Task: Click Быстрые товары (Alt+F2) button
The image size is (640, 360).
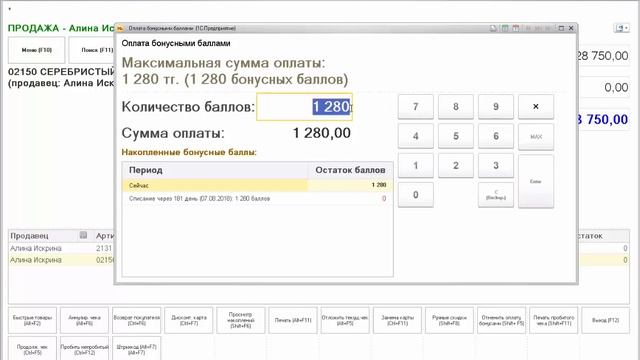Action: coord(32,320)
